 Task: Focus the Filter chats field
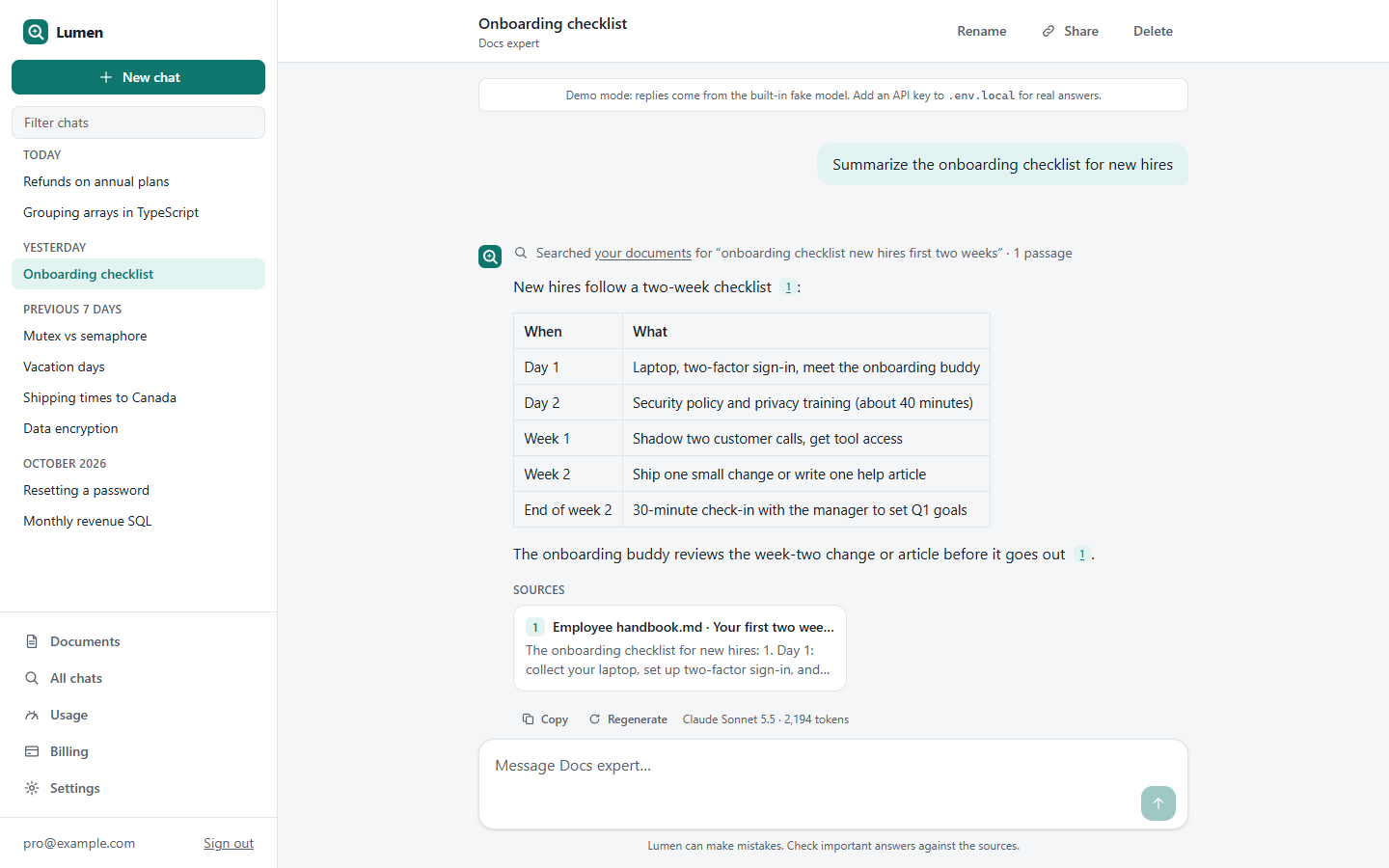tap(138, 122)
